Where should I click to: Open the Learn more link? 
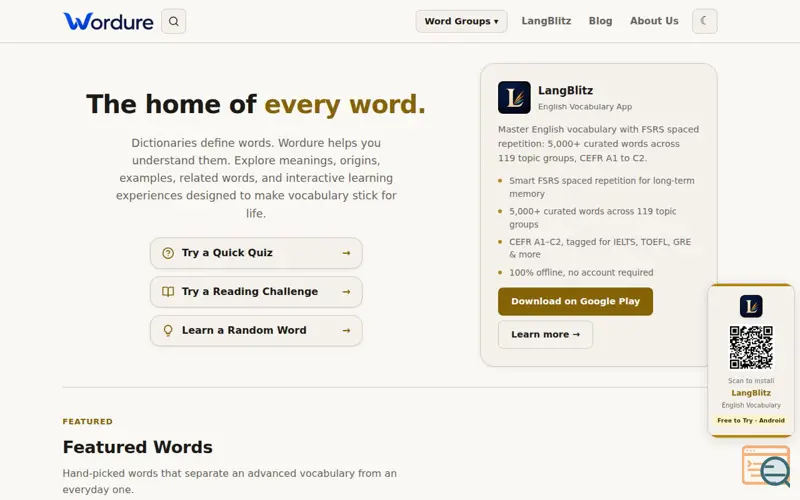pyautogui.click(x=545, y=335)
